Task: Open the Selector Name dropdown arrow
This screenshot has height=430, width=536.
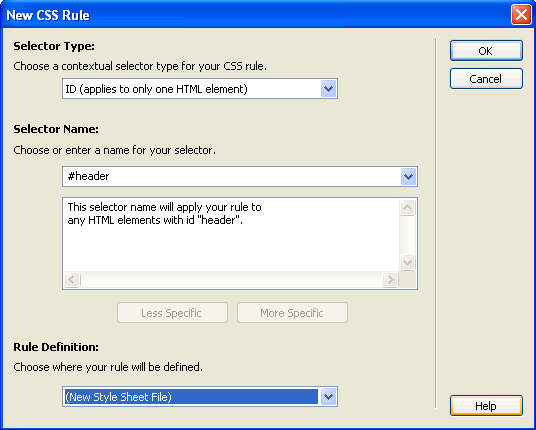Action: [408, 176]
